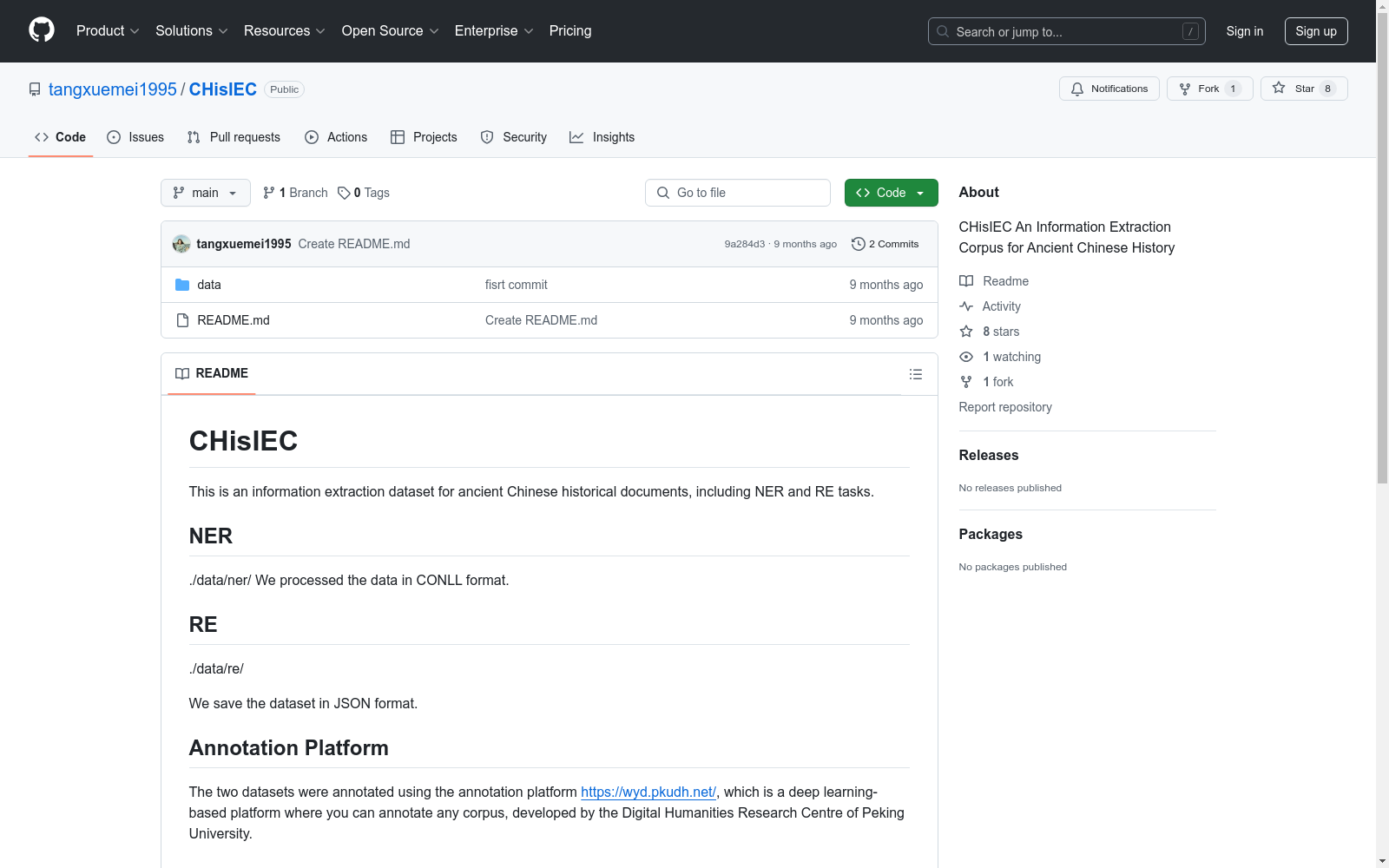
Task: Open the Insights tab
Action: click(x=602, y=137)
